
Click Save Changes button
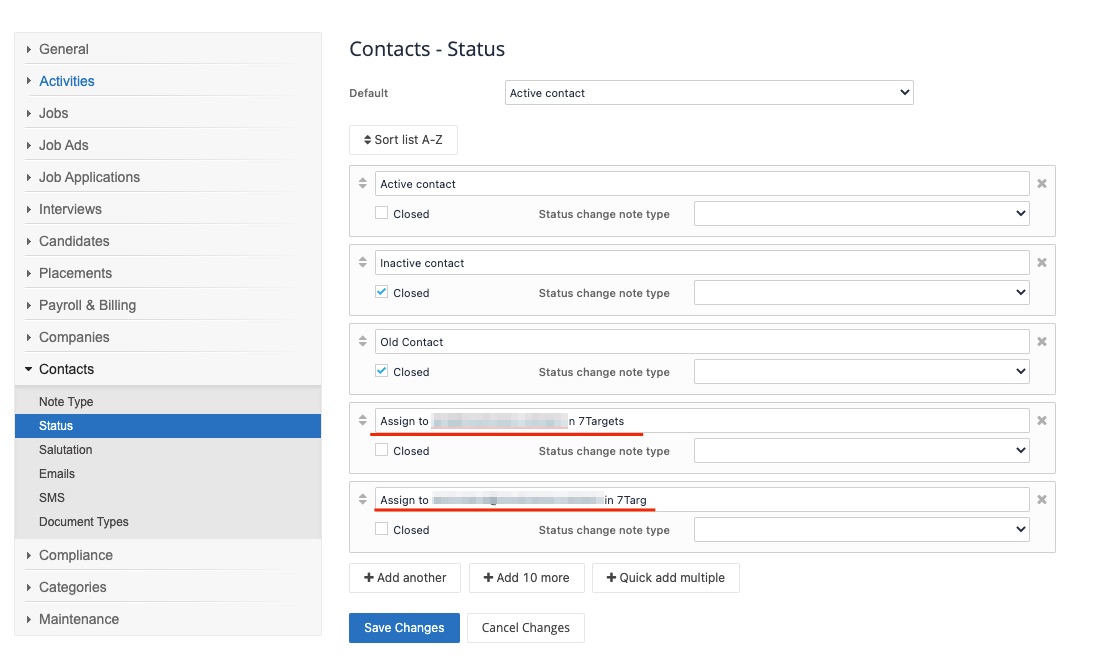click(404, 628)
